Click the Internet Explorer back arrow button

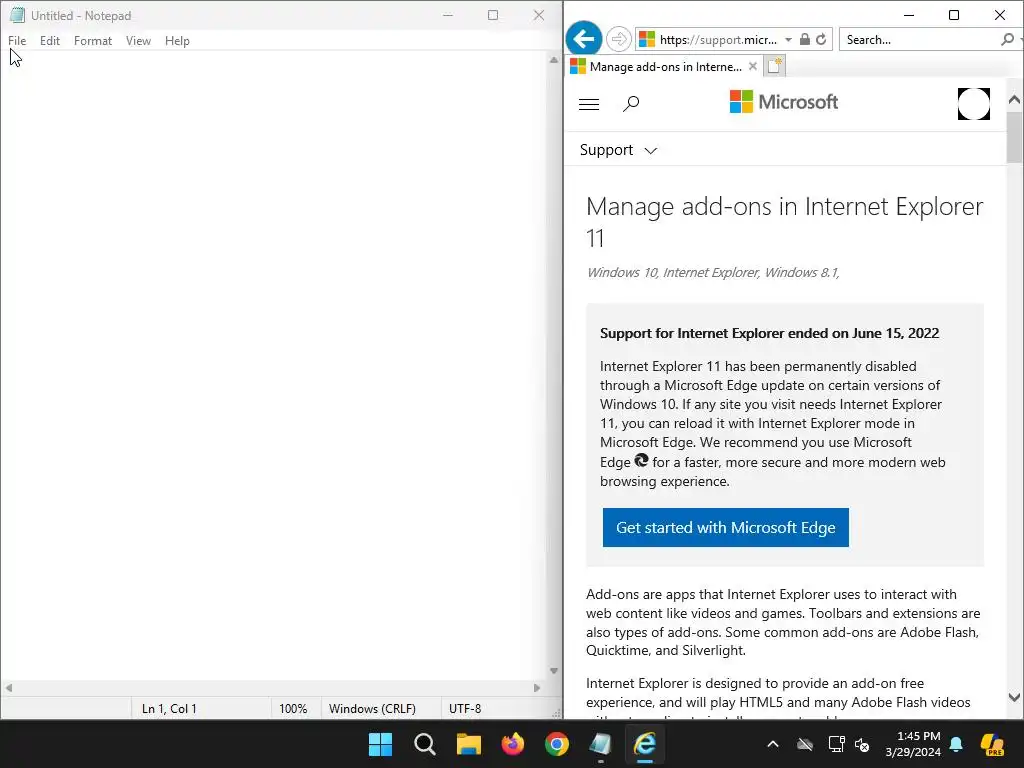[584, 39]
